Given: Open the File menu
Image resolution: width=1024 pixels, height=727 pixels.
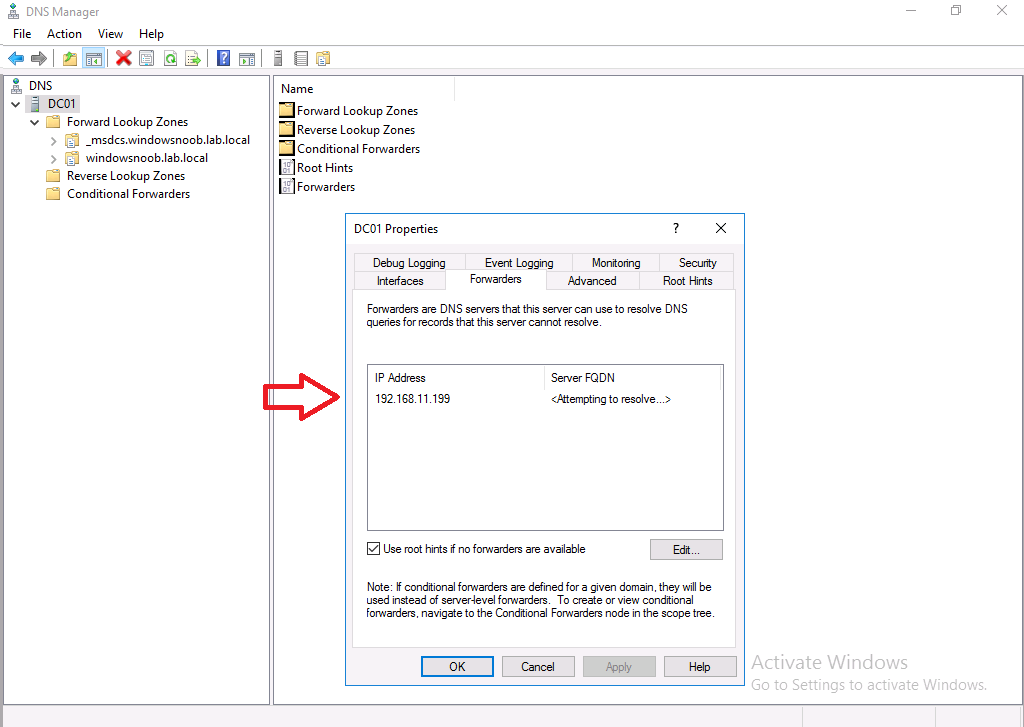Looking at the screenshot, I should 22,34.
